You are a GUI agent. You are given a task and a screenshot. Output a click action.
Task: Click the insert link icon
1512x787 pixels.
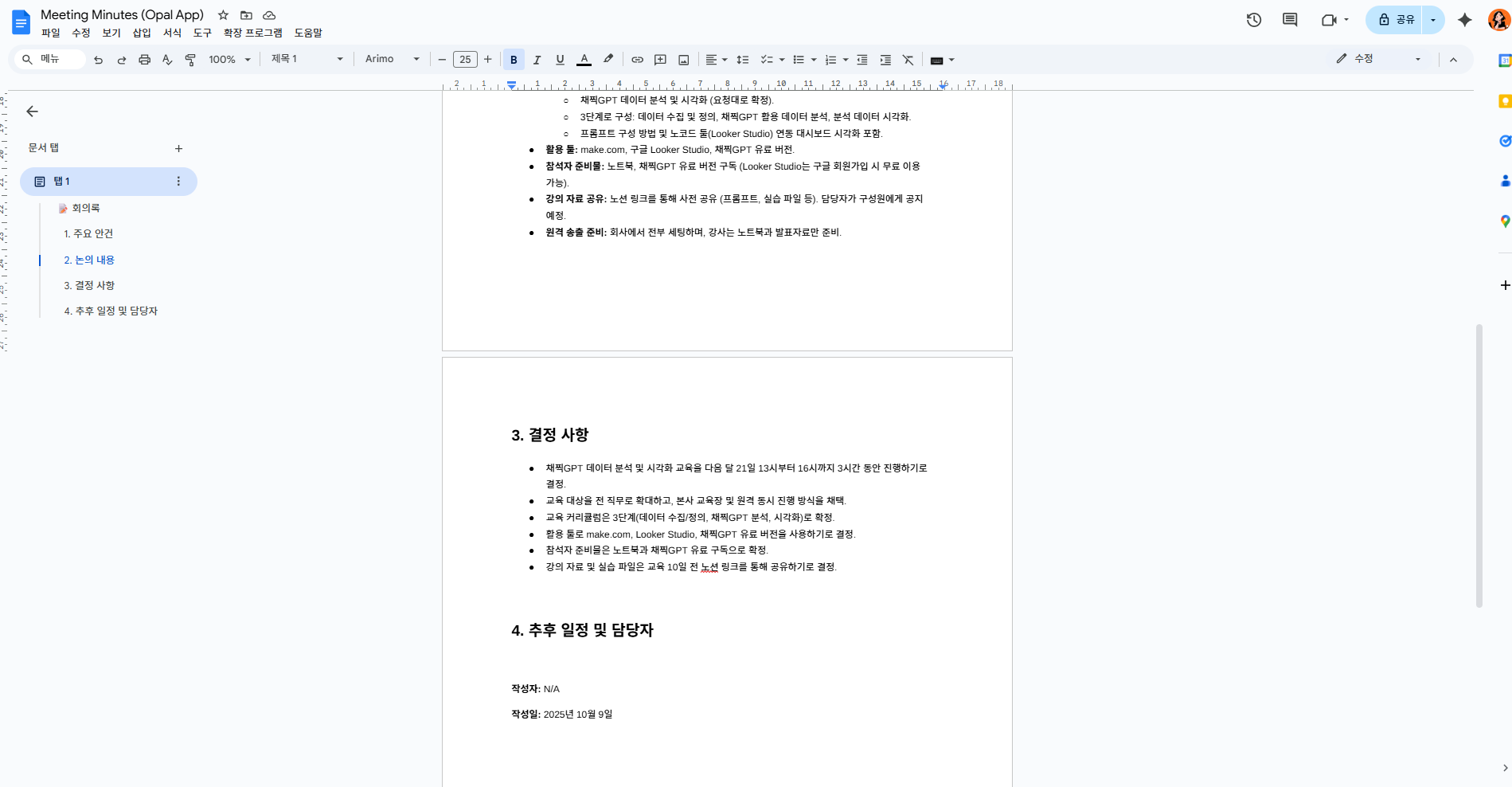tap(637, 60)
